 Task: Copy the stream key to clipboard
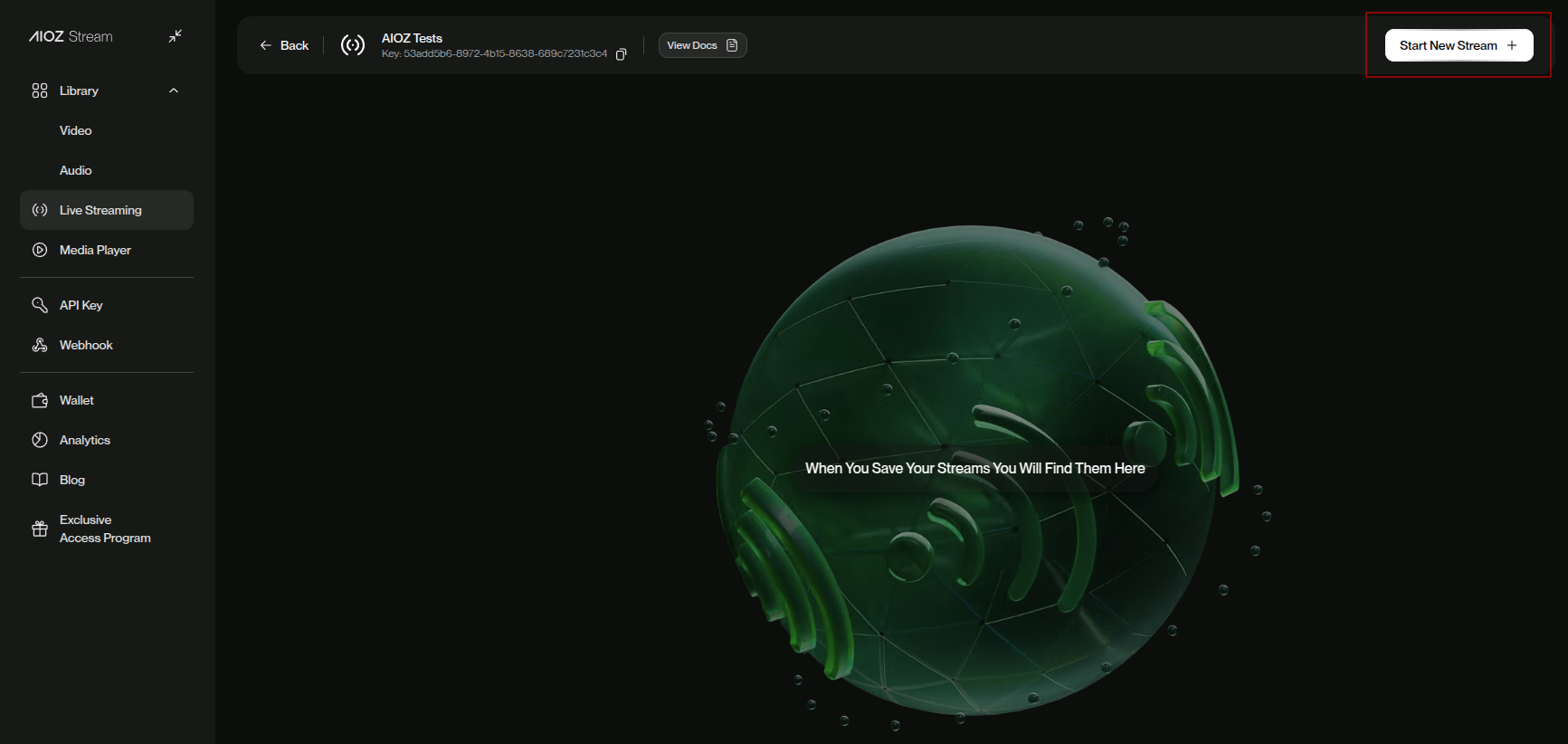pyautogui.click(x=621, y=54)
